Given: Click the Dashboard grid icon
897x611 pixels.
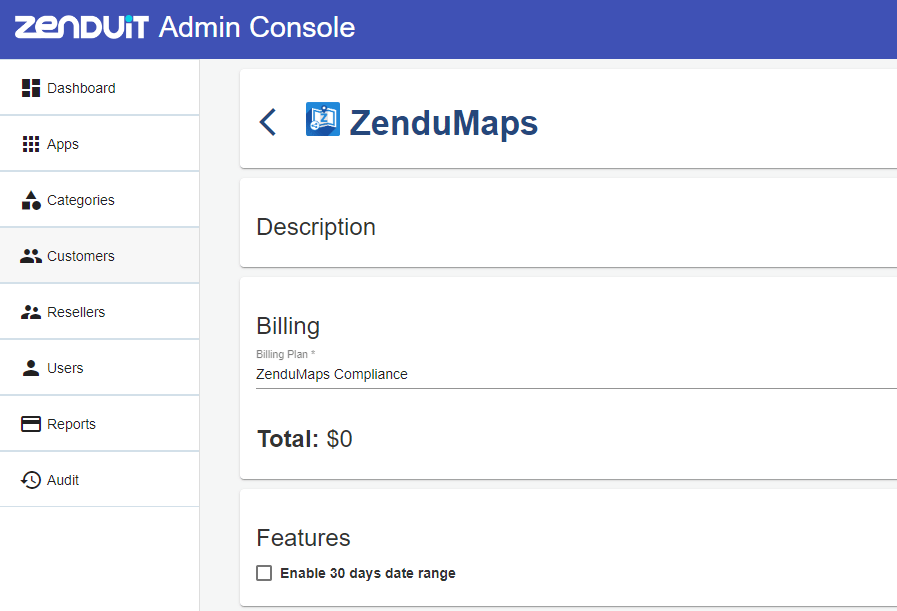Looking at the screenshot, I should pyautogui.click(x=31, y=88).
